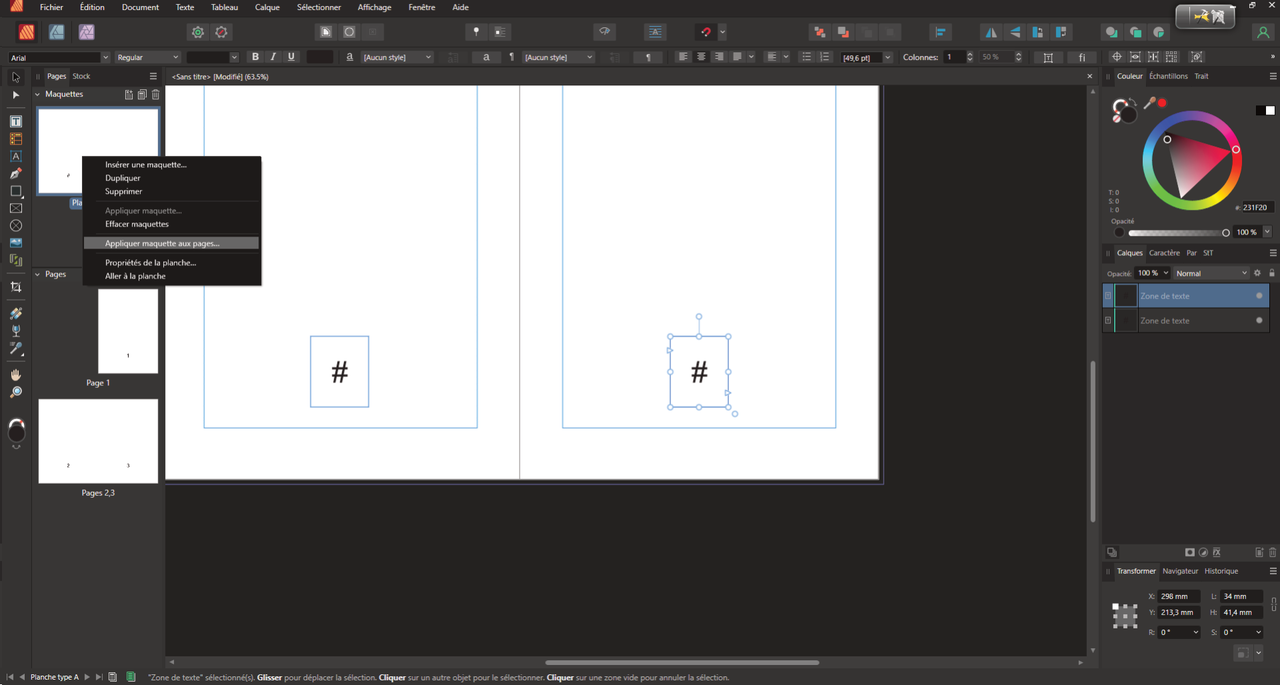The image size is (1280, 685).
Task: Select the View hand tool
Action: coord(16,374)
